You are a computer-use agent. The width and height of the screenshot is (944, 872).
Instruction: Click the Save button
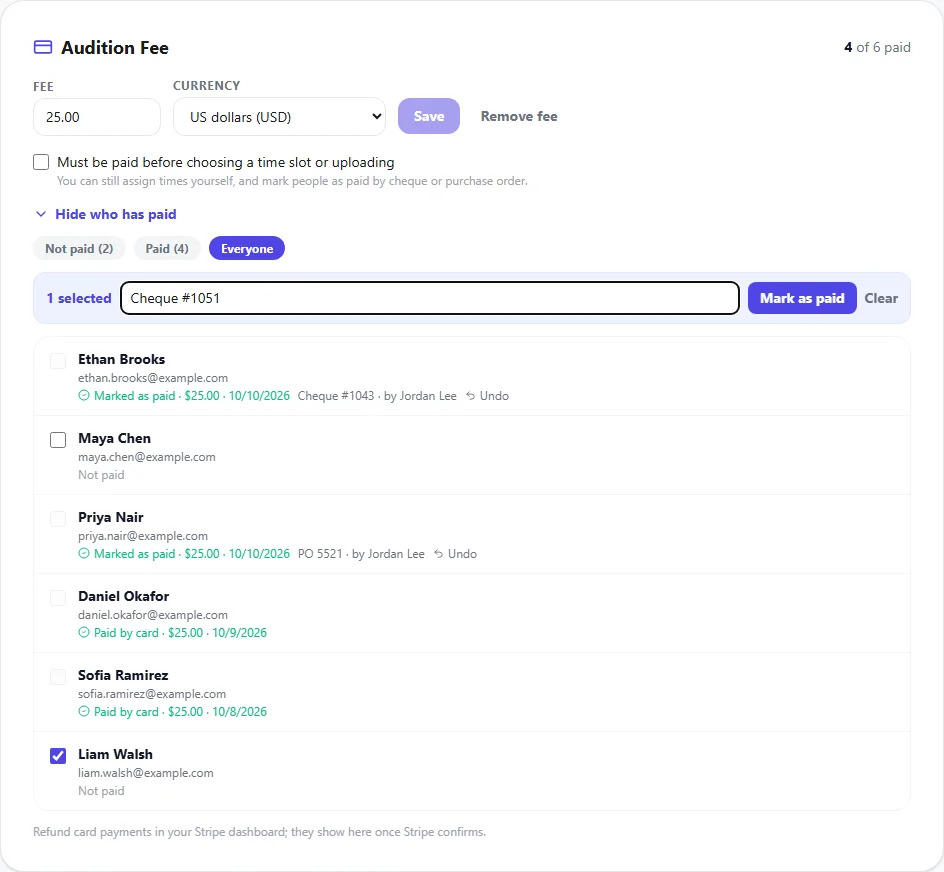[429, 116]
